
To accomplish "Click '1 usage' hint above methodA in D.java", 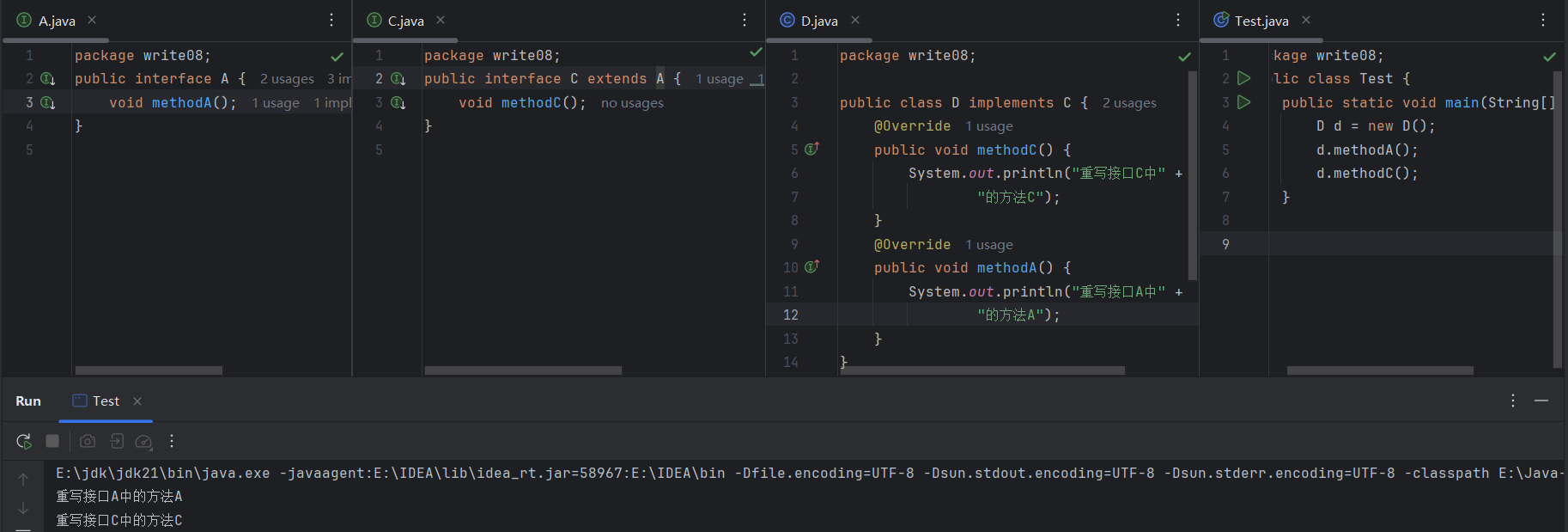I will coord(989,245).
